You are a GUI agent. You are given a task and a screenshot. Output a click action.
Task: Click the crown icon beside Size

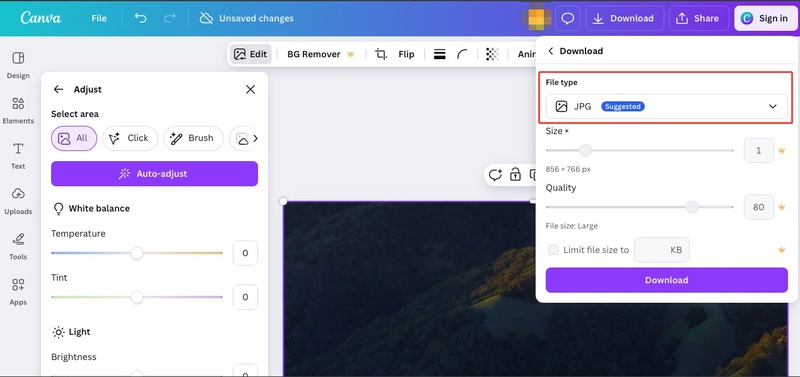click(x=782, y=150)
